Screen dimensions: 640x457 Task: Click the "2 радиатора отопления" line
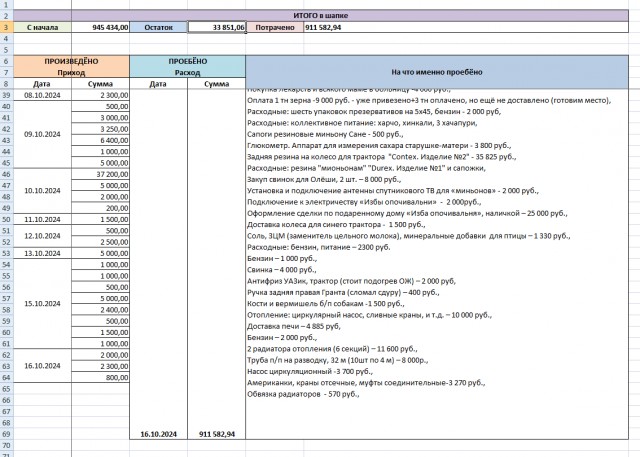332,349
